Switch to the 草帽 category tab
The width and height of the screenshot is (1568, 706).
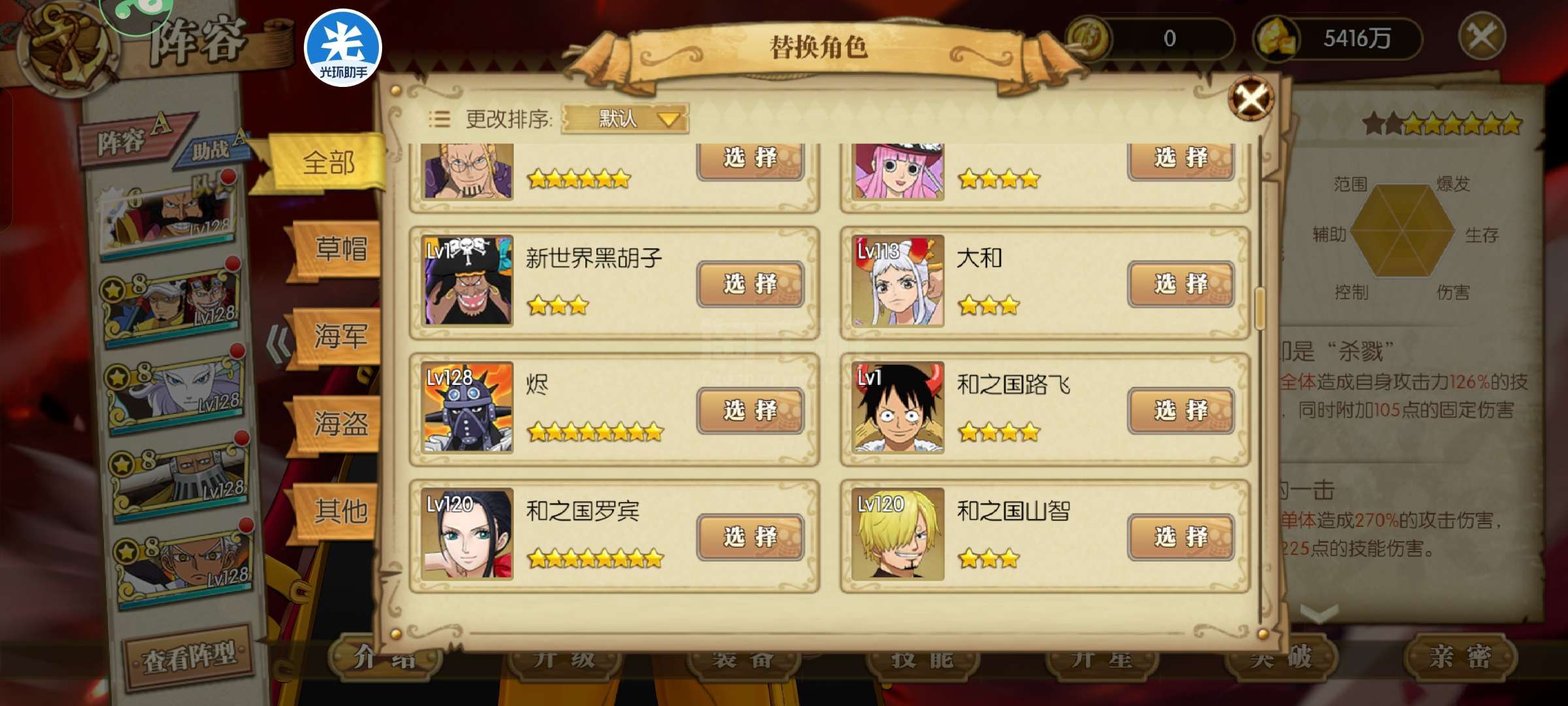click(340, 249)
